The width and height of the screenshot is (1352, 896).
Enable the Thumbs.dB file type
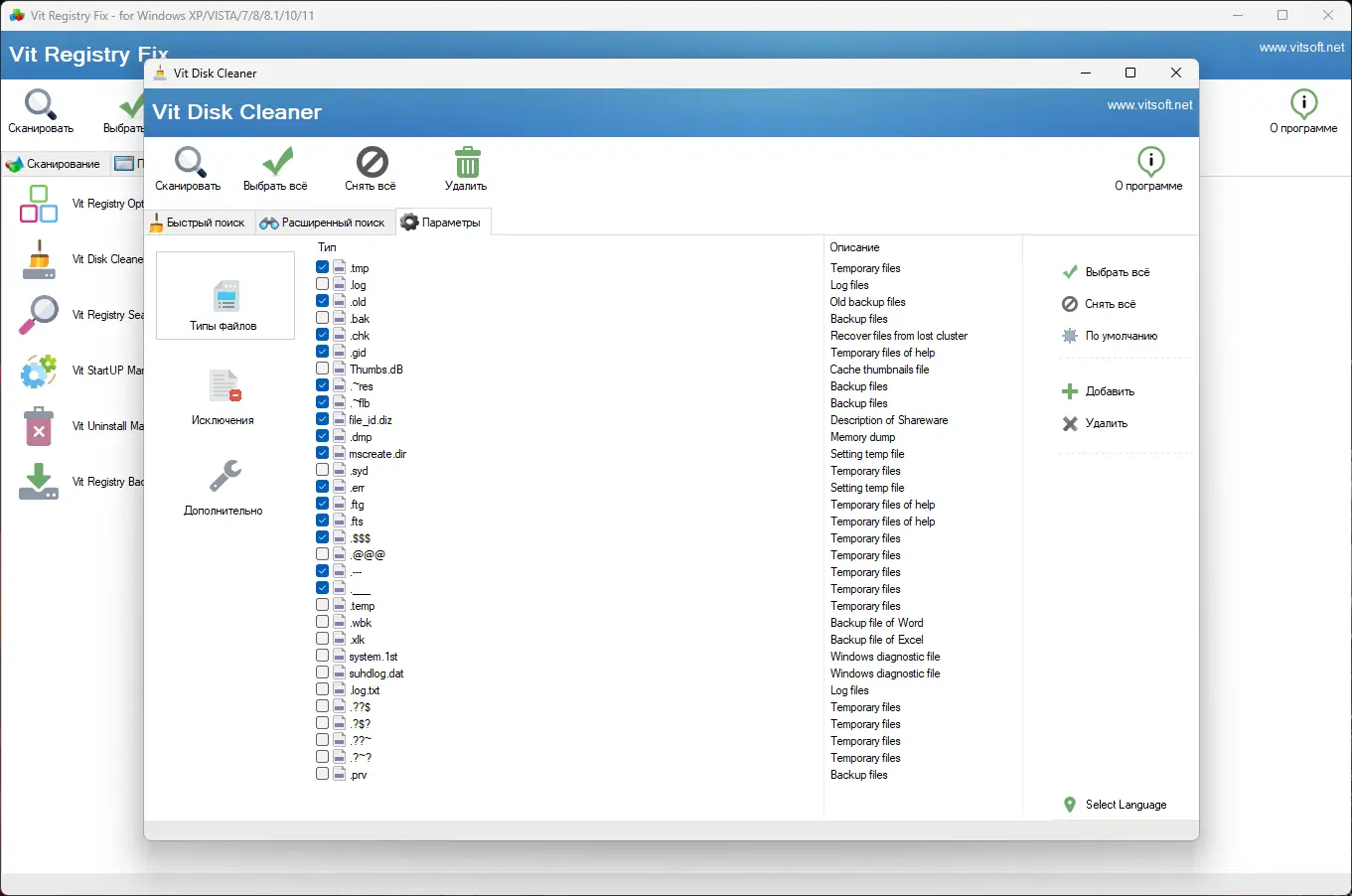tap(322, 368)
